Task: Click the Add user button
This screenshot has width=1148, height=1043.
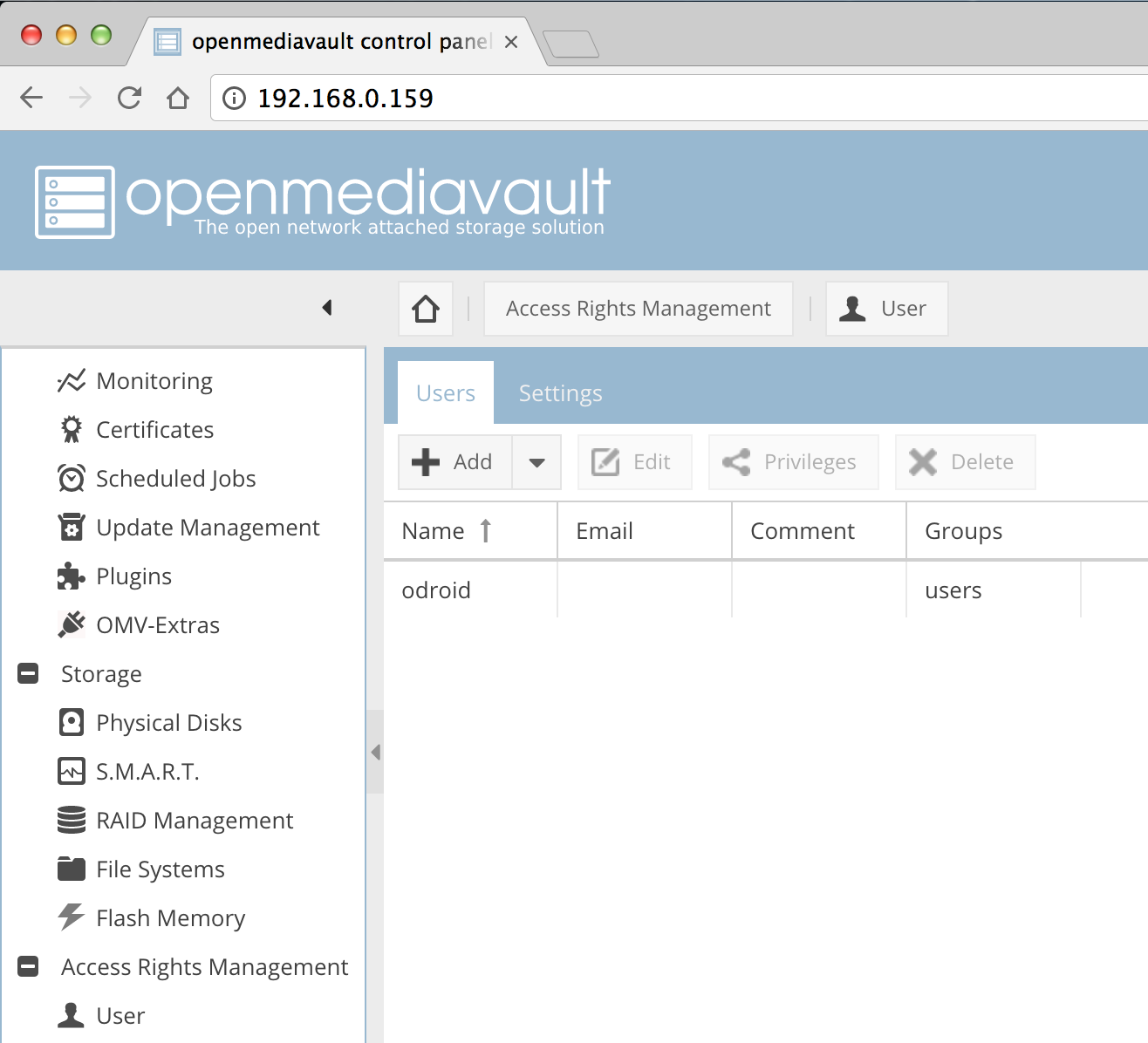Action: (455, 462)
